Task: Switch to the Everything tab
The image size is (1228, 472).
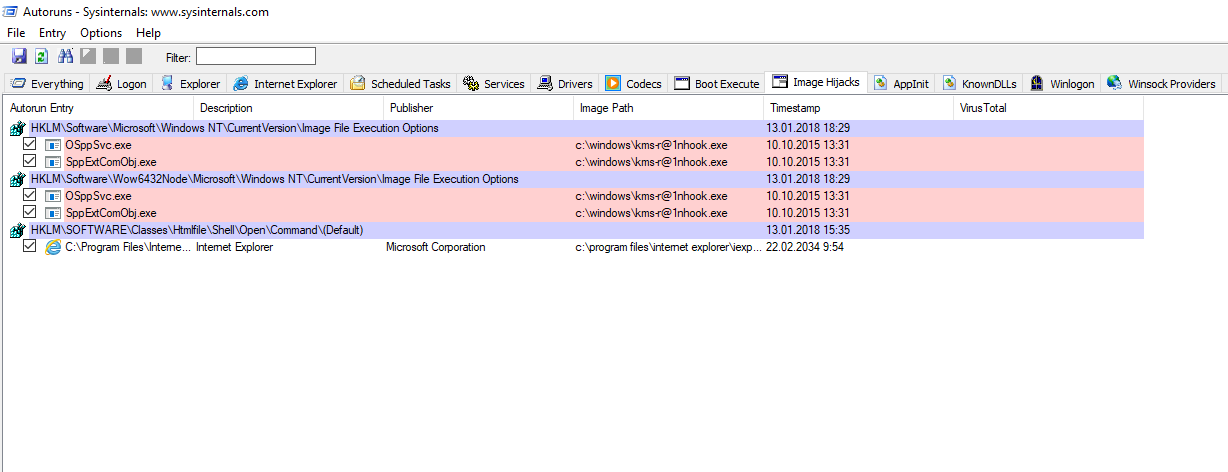Action: (47, 84)
